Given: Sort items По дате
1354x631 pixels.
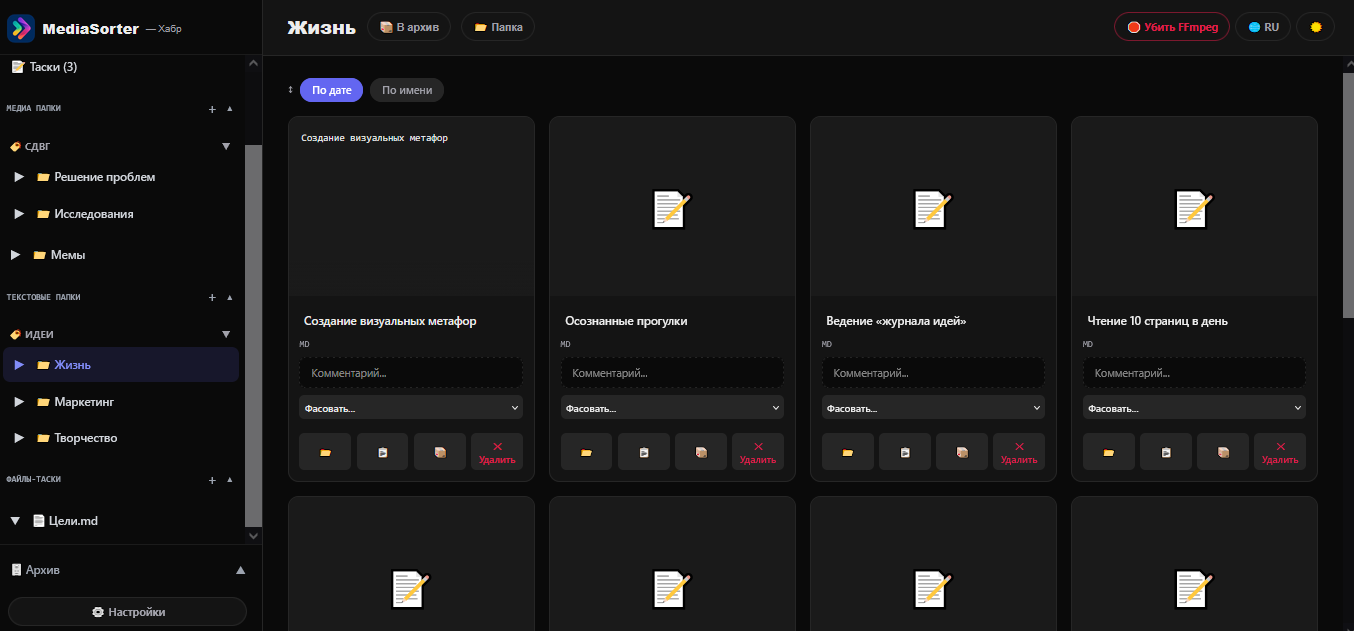Looking at the screenshot, I should click(x=331, y=90).
